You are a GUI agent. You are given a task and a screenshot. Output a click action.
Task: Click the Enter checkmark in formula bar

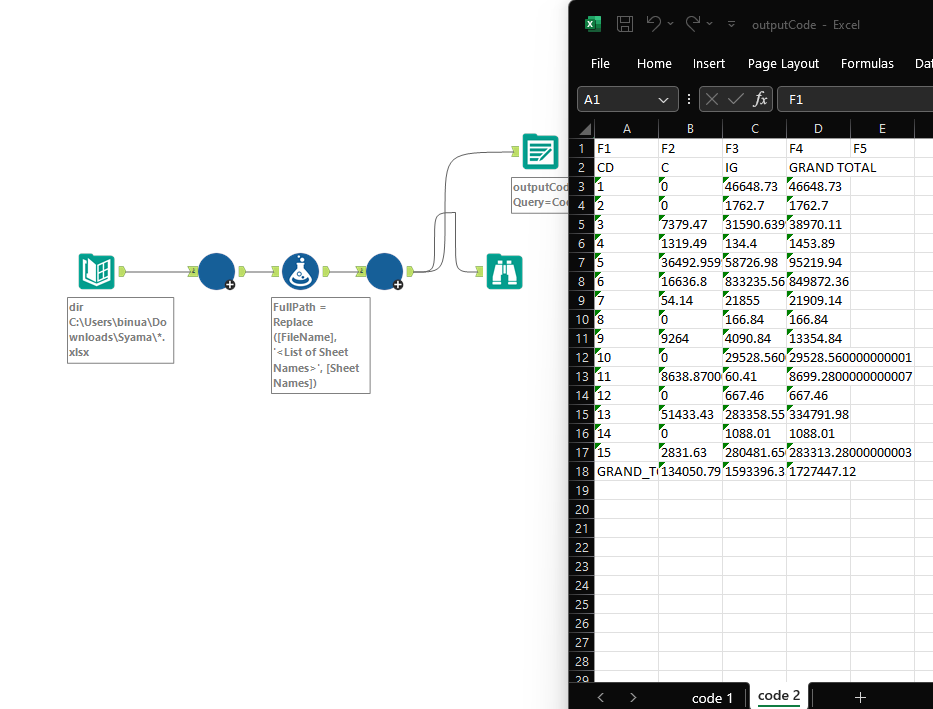click(736, 99)
